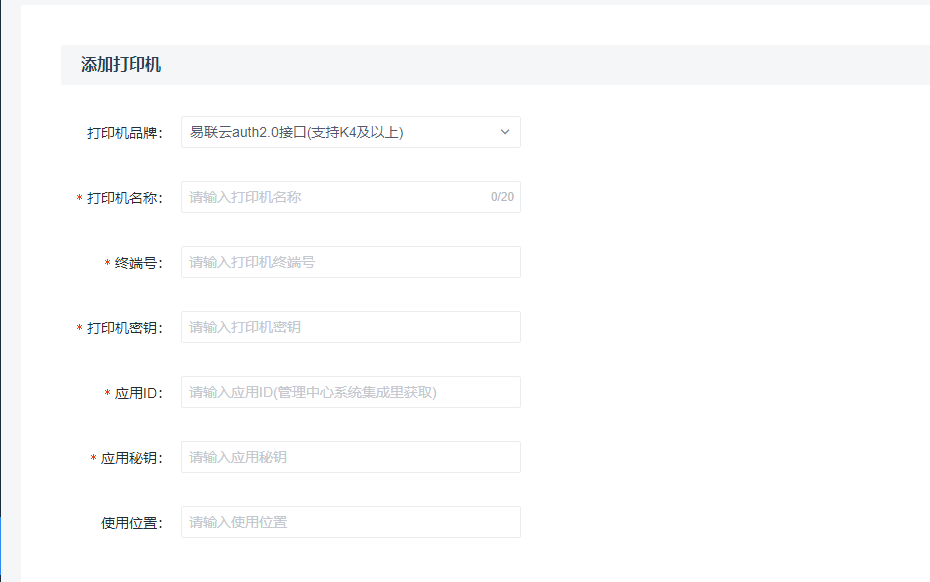Open the 打印机品牌 brand dropdown
The height and width of the screenshot is (582, 930).
[x=340, y=132]
